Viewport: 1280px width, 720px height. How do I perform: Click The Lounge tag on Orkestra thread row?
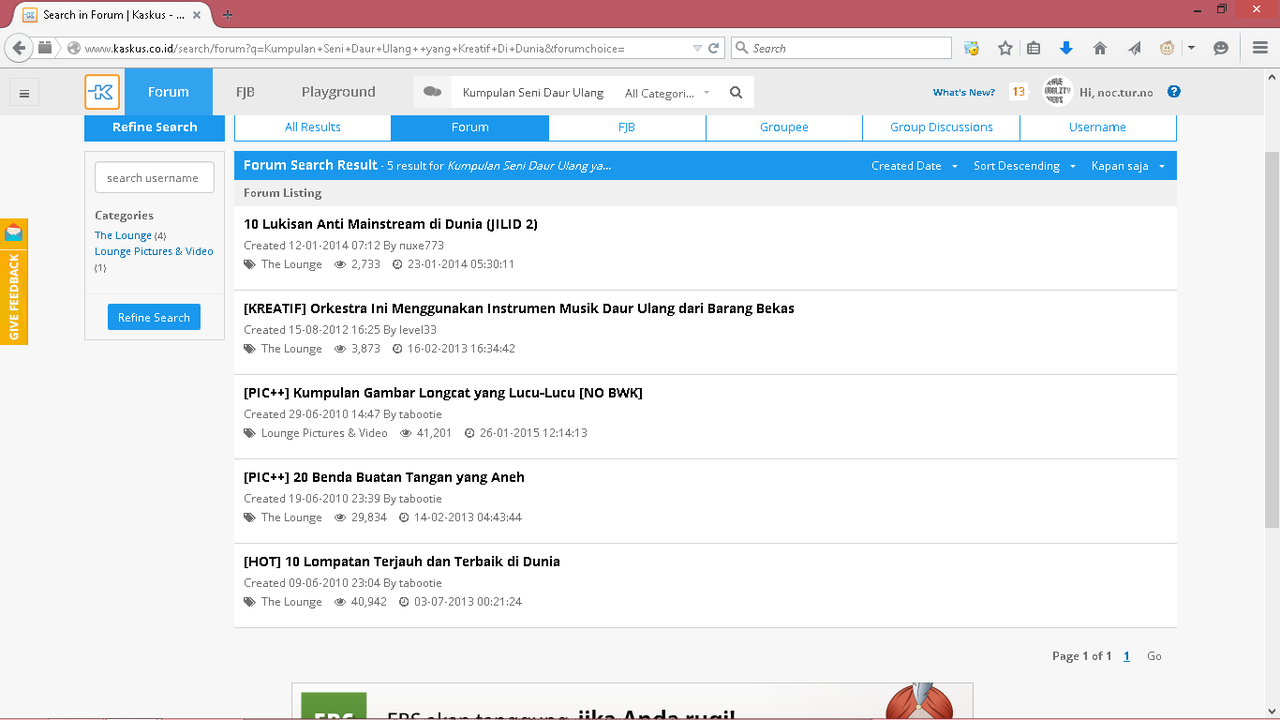coord(291,349)
